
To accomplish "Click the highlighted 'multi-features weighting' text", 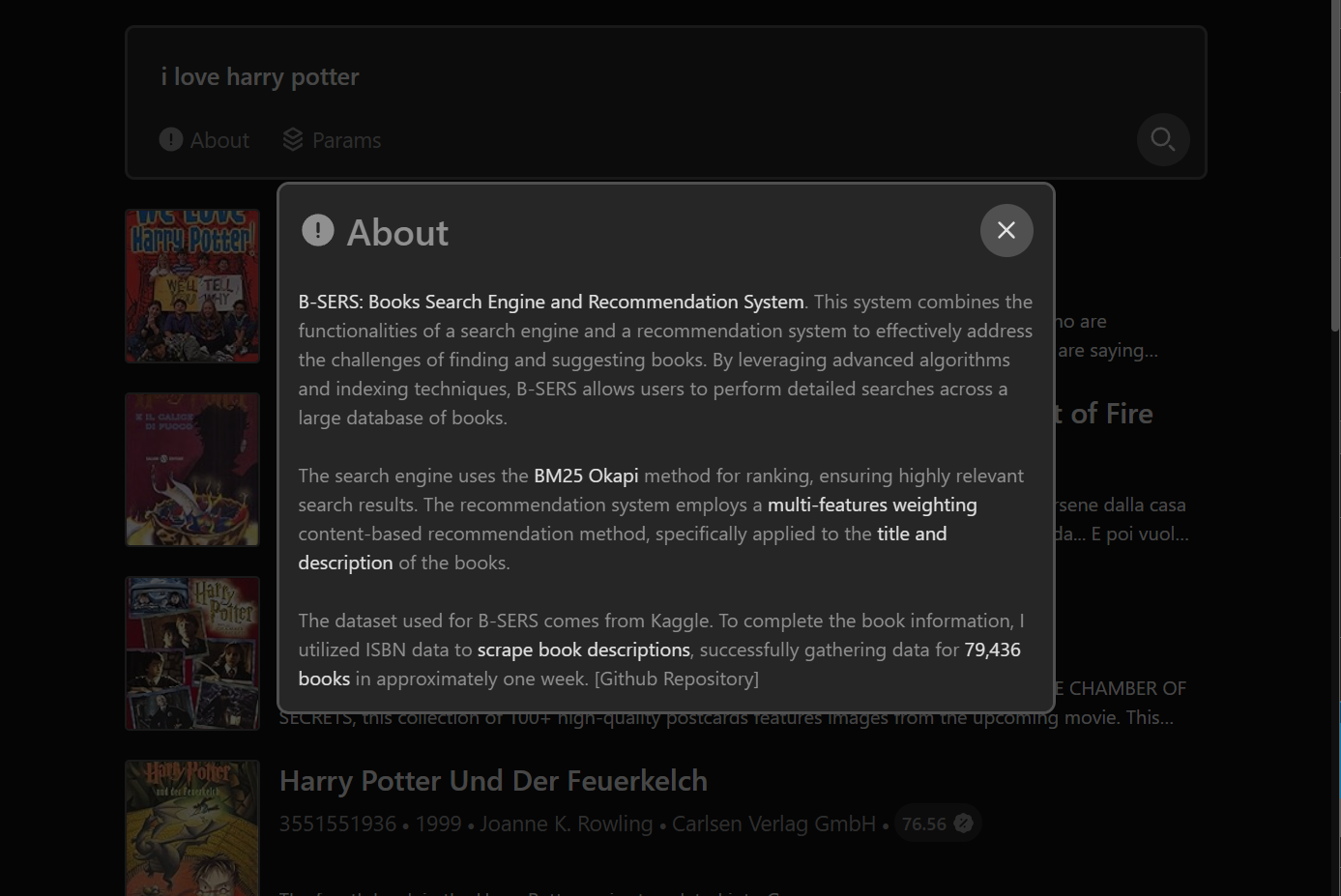I will [x=872, y=505].
